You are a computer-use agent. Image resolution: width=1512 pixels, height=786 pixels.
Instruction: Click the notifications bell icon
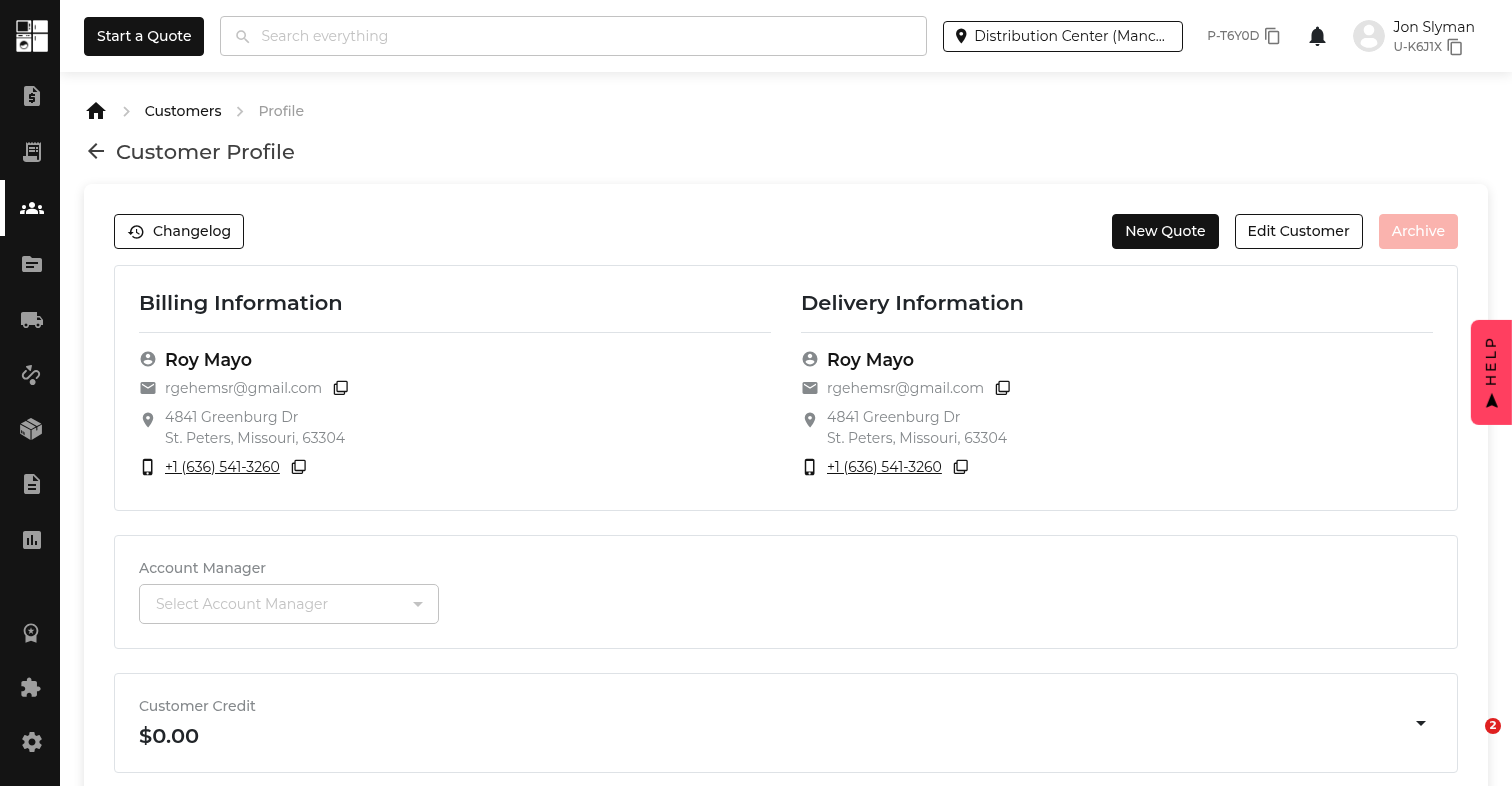tap(1317, 37)
